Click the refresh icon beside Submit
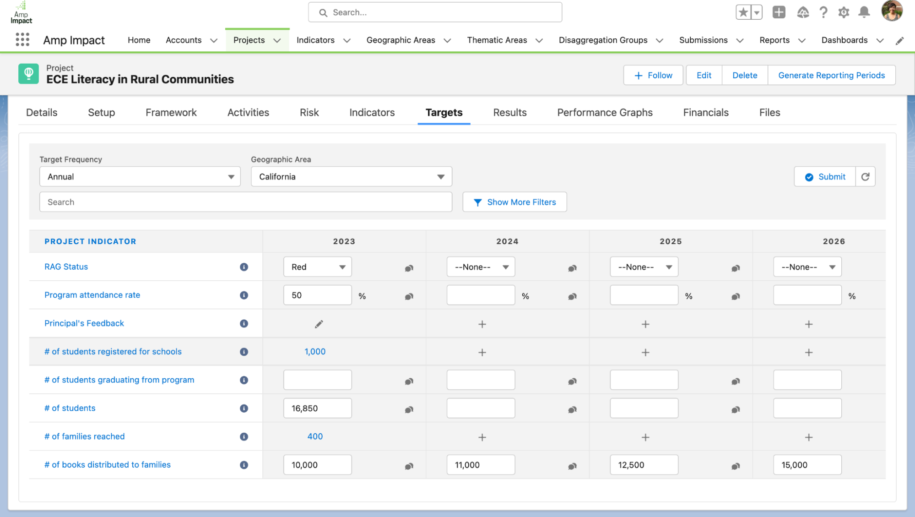Viewport: 915px width, 517px height. coord(865,177)
